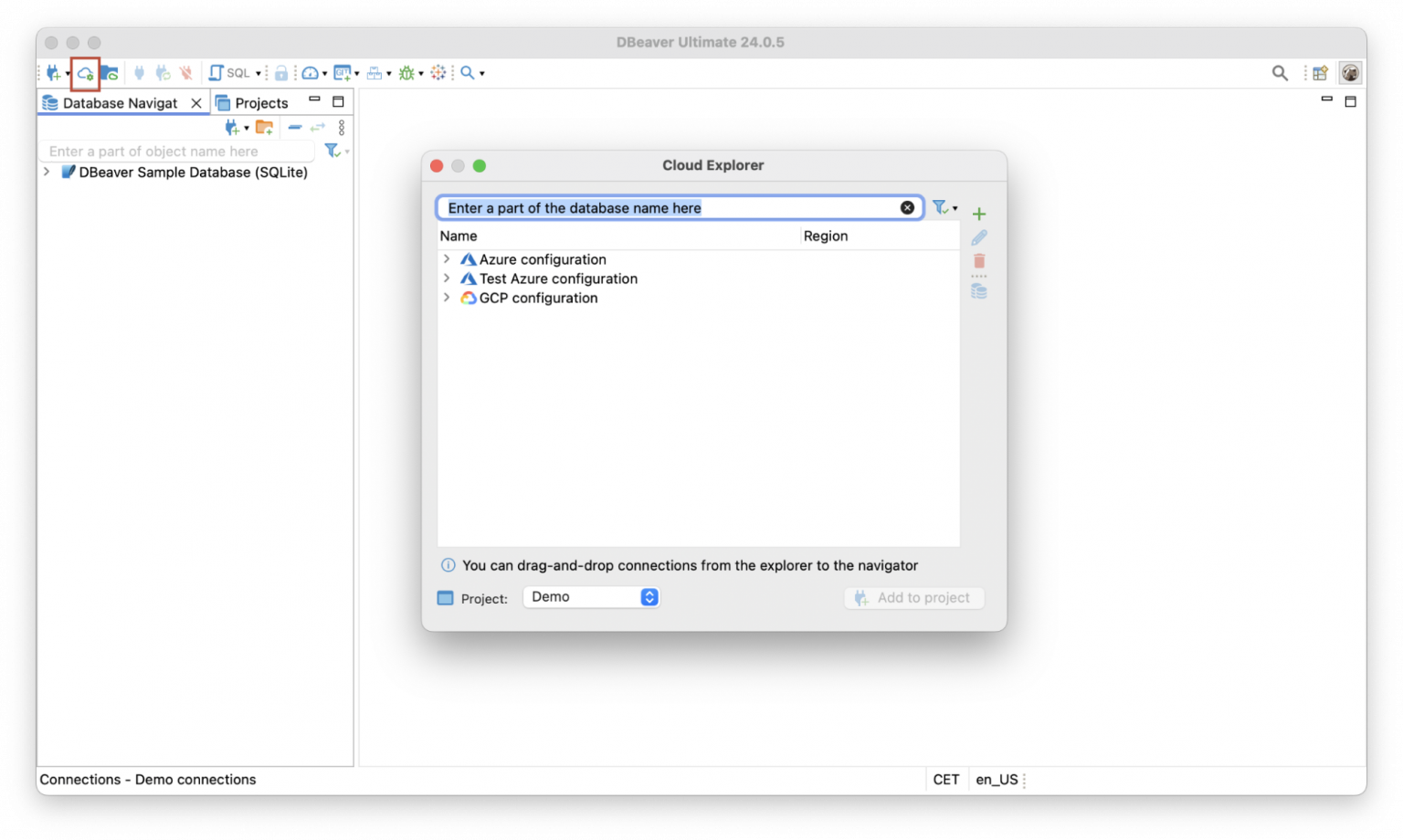Clear the database name filter field
This screenshot has width=1403, height=840.
point(907,207)
